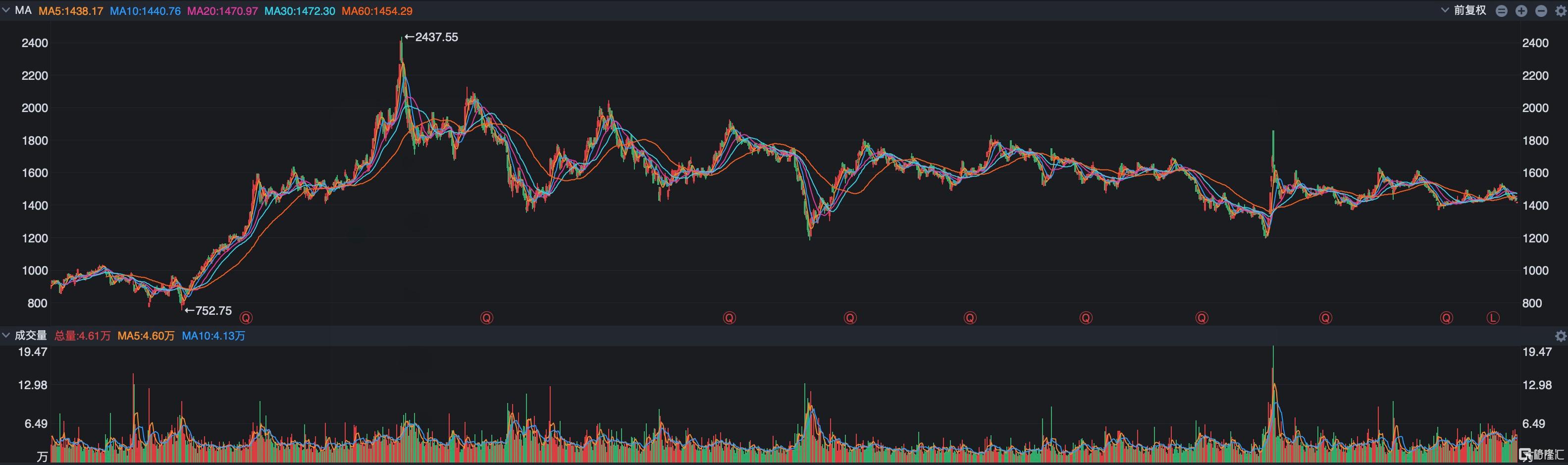The image size is (1568, 465).
Task: Click the 总量:4.61万 volume label
Action: click(x=82, y=336)
